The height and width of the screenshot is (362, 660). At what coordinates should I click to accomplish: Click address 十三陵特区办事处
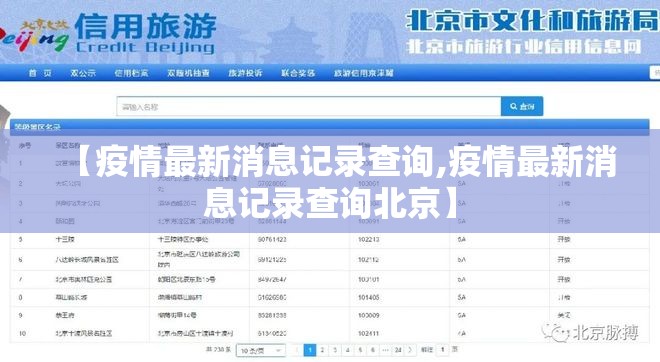(x=183, y=239)
